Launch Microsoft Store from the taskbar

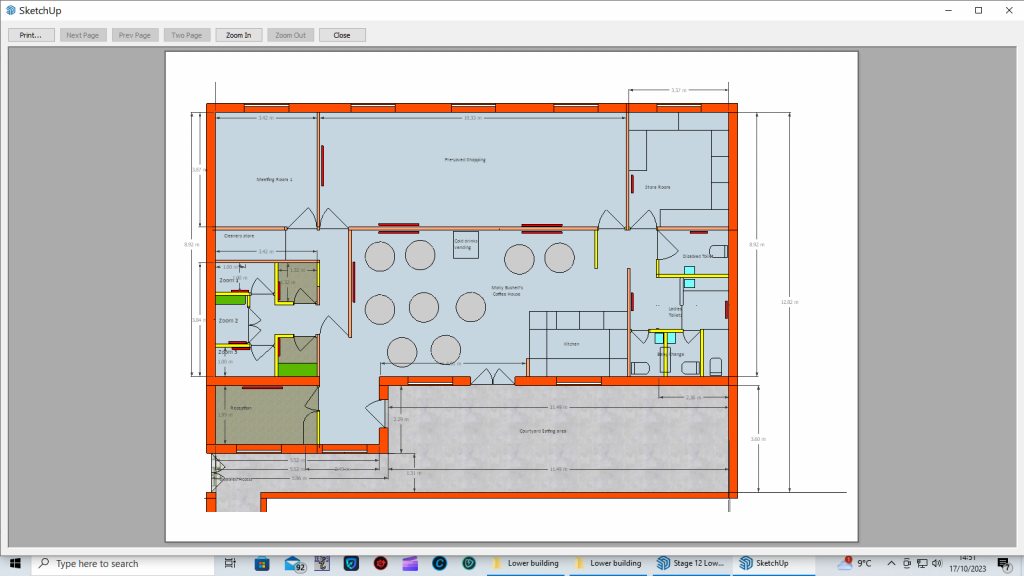click(262, 563)
